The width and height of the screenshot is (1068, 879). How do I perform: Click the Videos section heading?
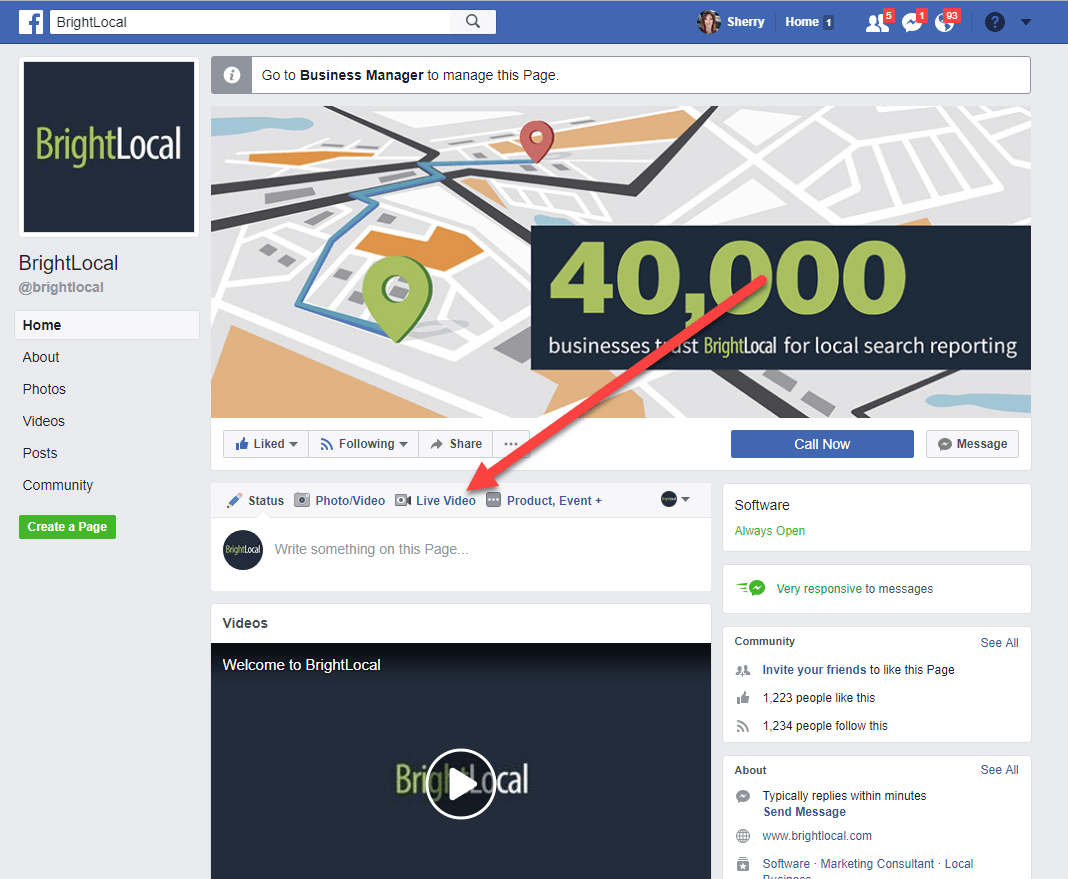click(x=245, y=623)
